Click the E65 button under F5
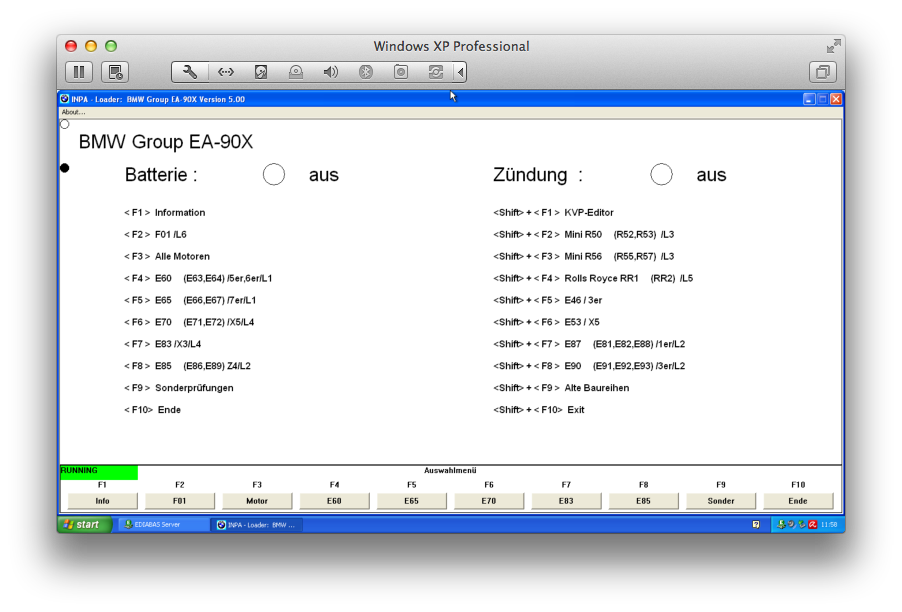The width and height of the screenshot is (902, 612). (411, 501)
